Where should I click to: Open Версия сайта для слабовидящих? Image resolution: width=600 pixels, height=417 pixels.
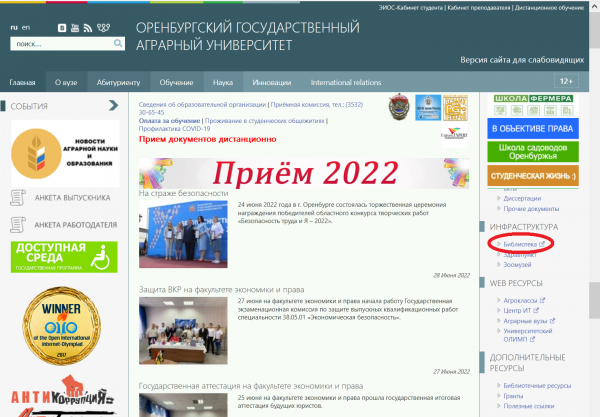click(522, 60)
